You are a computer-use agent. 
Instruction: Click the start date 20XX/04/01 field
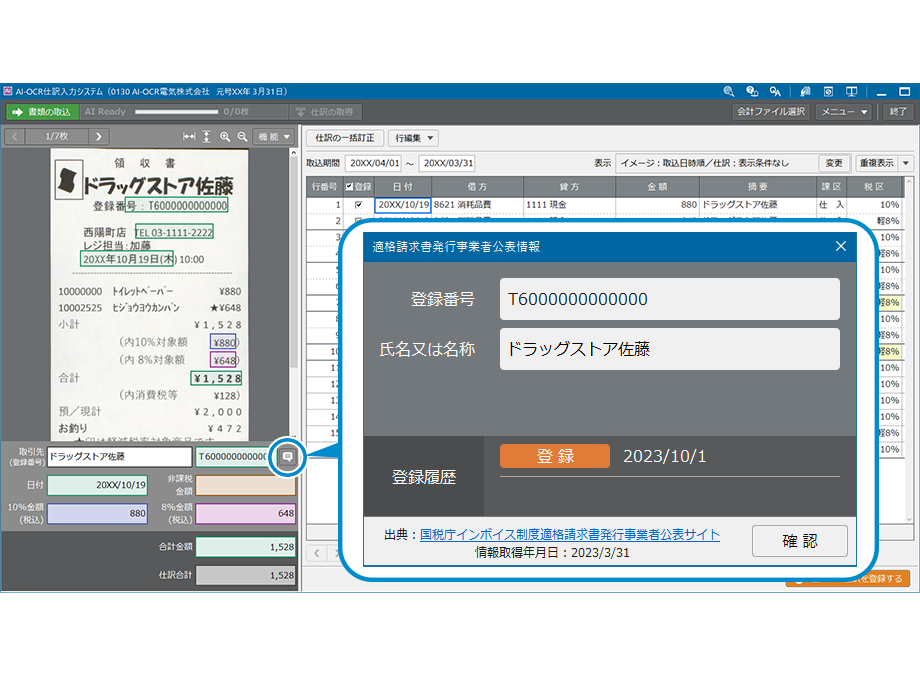tap(374, 163)
